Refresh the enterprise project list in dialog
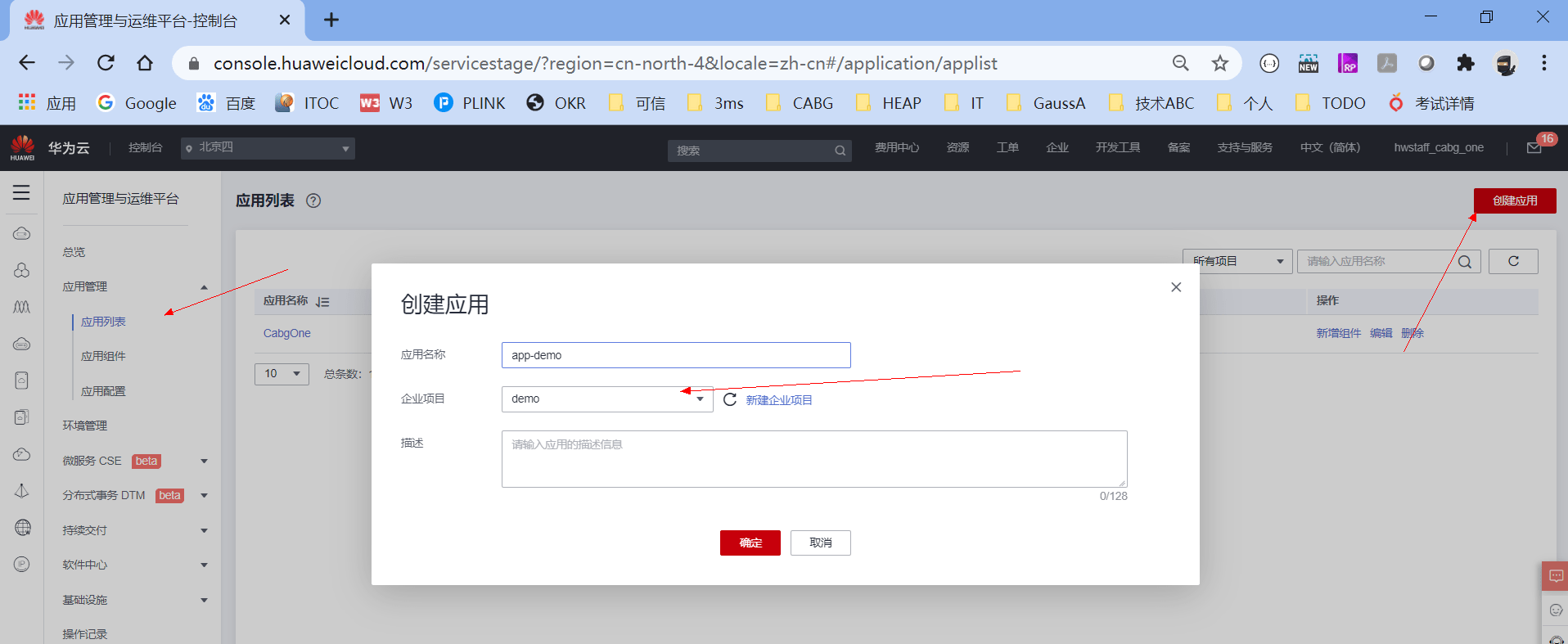The width and height of the screenshot is (1568, 644). [x=730, y=399]
